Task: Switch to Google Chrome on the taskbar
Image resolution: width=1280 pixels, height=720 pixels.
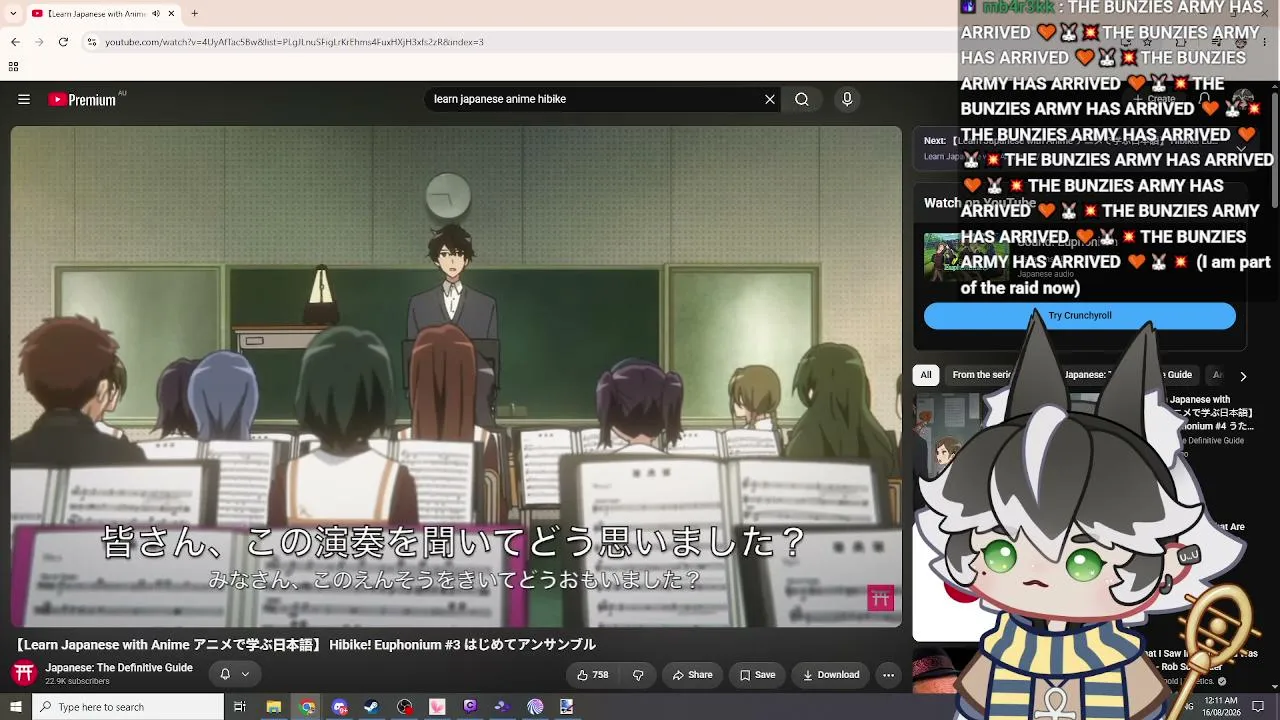Action: [x=307, y=707]
